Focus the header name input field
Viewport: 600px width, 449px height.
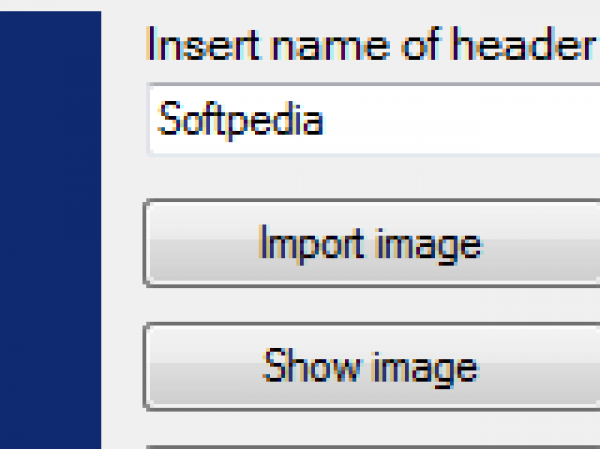(x=372, y=121)
